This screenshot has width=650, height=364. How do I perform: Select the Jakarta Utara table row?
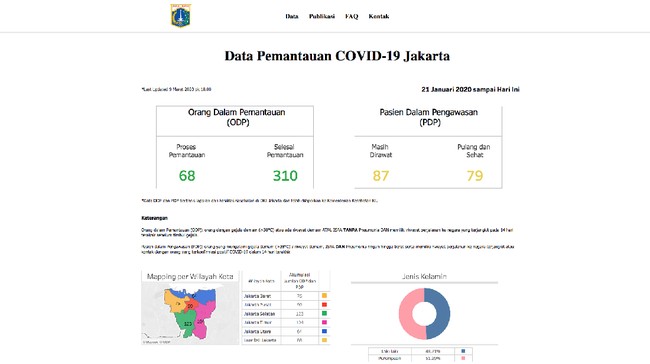click(x=286, y=332)
